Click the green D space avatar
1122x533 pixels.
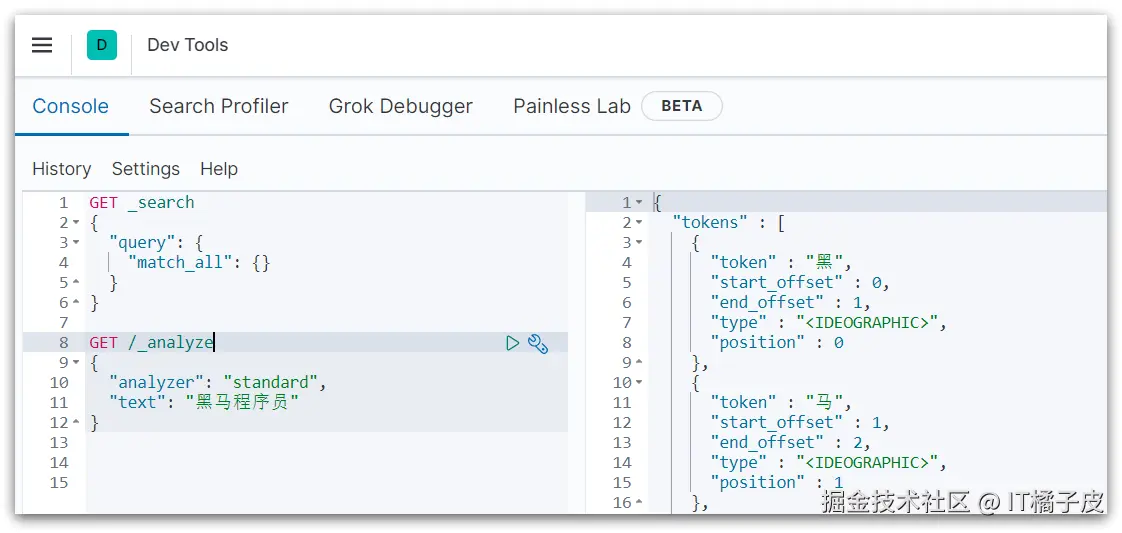pos(102,45)
